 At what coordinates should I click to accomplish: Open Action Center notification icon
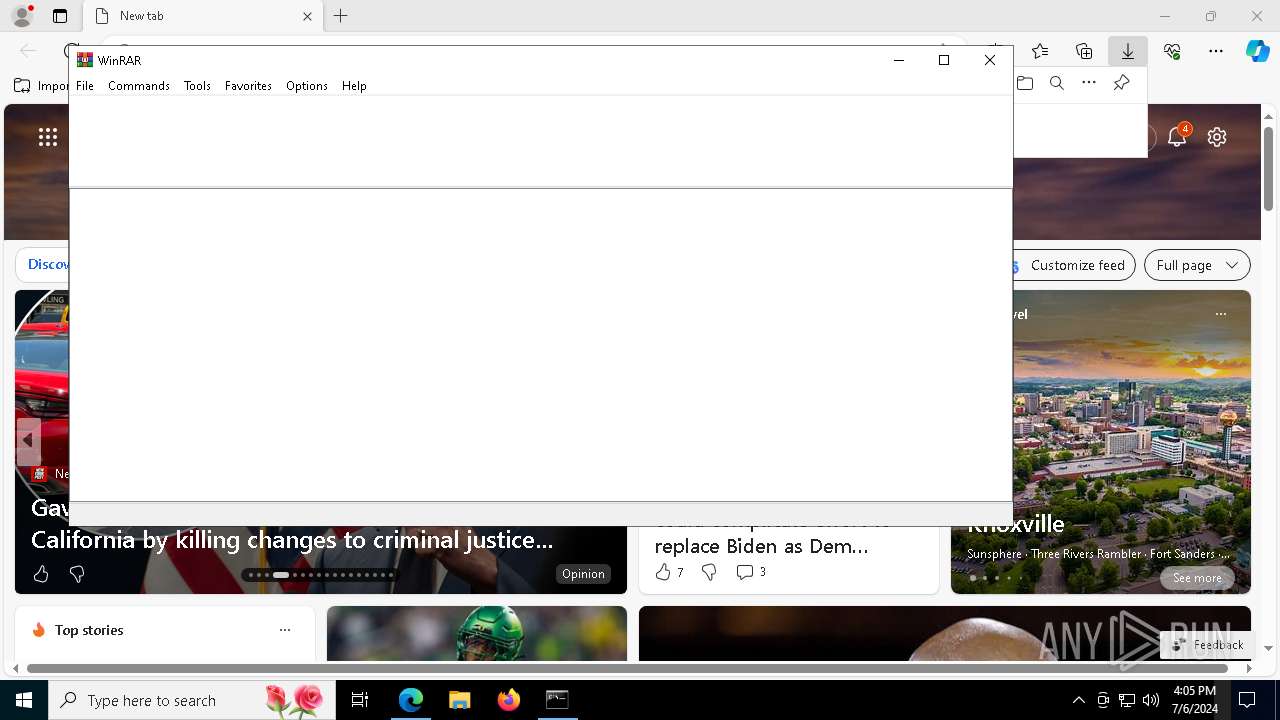tap(1247, 700)
